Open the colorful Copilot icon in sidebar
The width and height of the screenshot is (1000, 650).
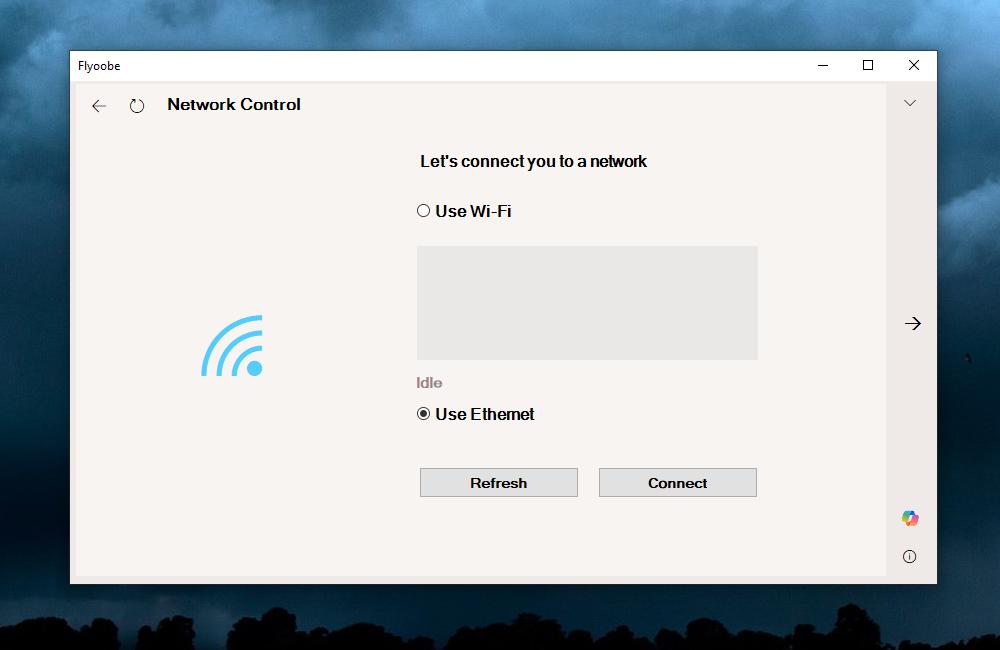910,518
